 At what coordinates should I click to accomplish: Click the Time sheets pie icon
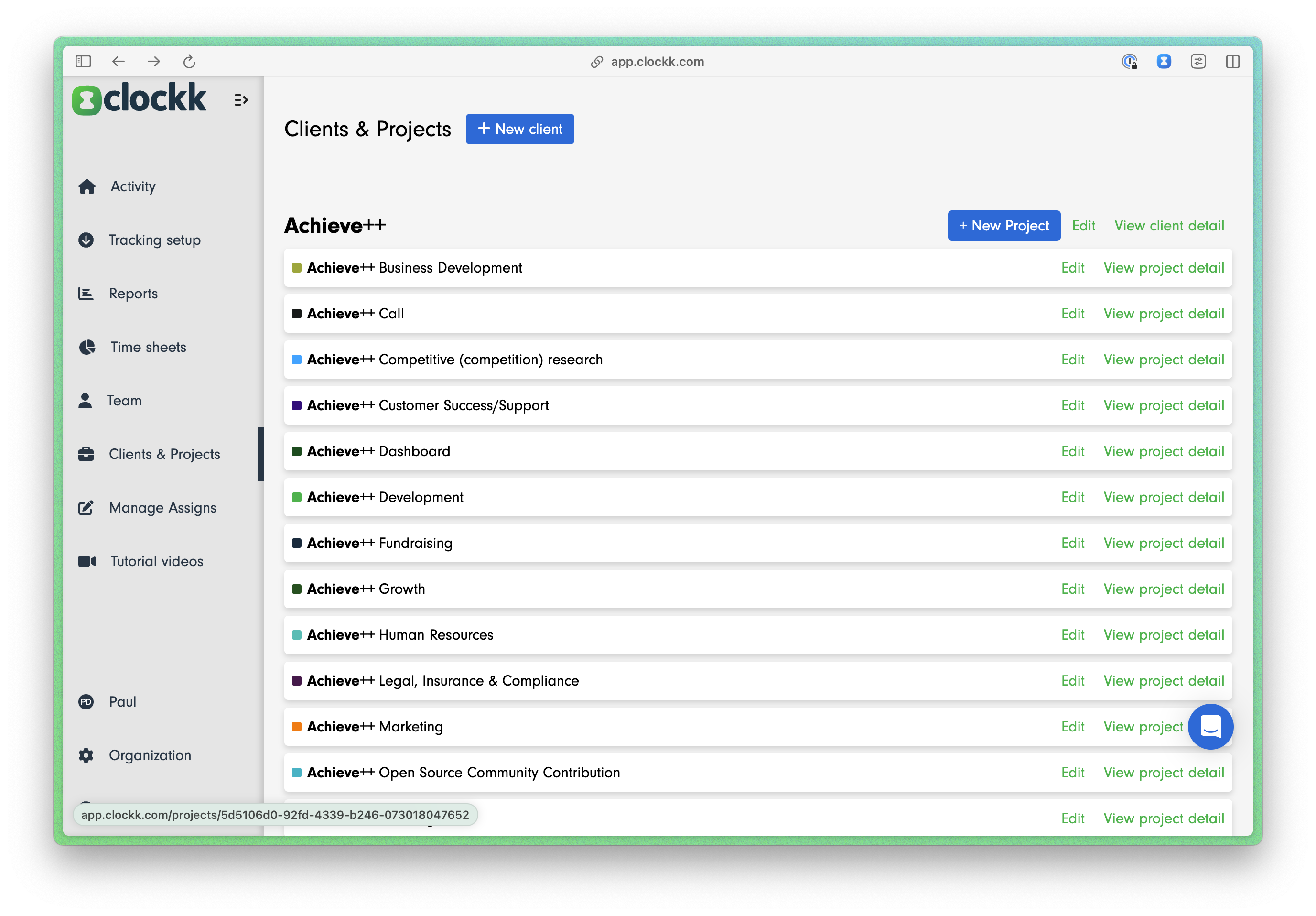(x=87, y=347)
